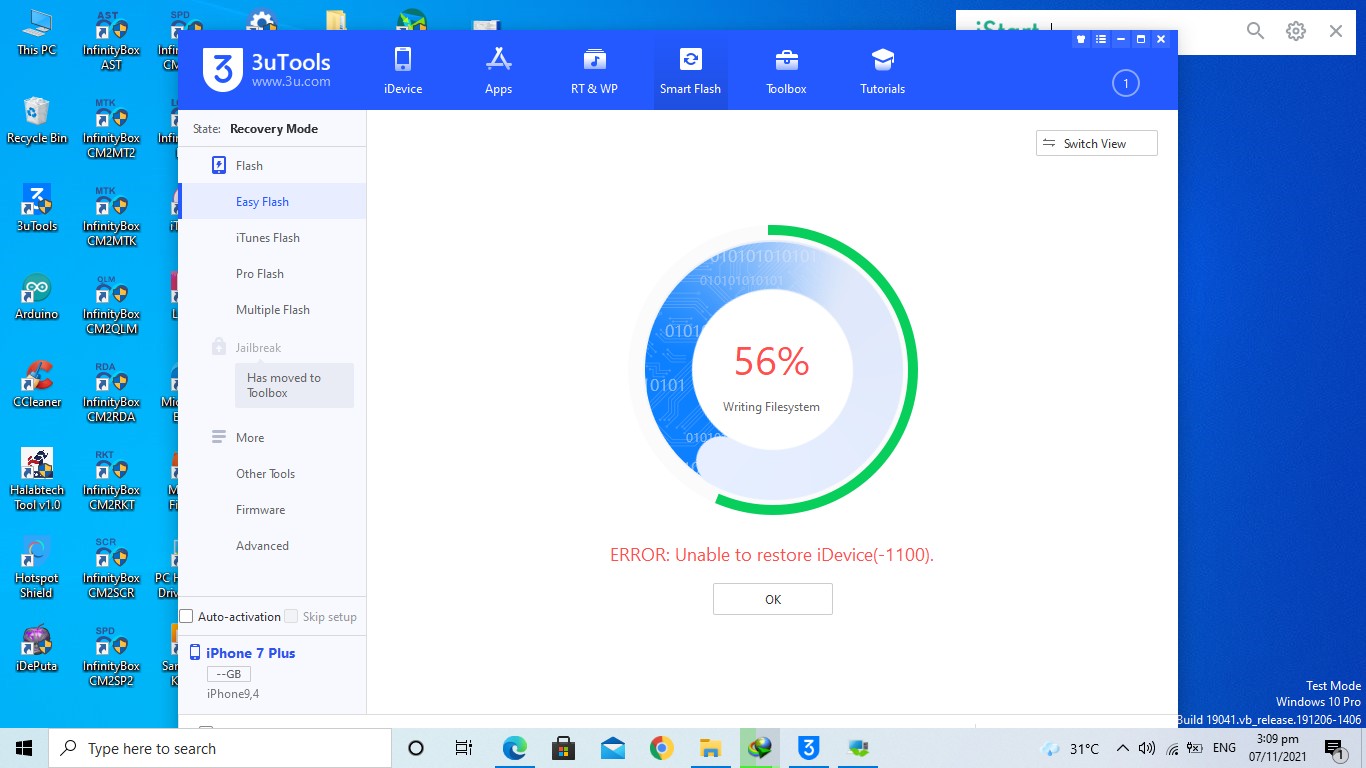Toggle the Skip setup checkbox
The height and width of the screenshot is (768, 1366).
291,616
